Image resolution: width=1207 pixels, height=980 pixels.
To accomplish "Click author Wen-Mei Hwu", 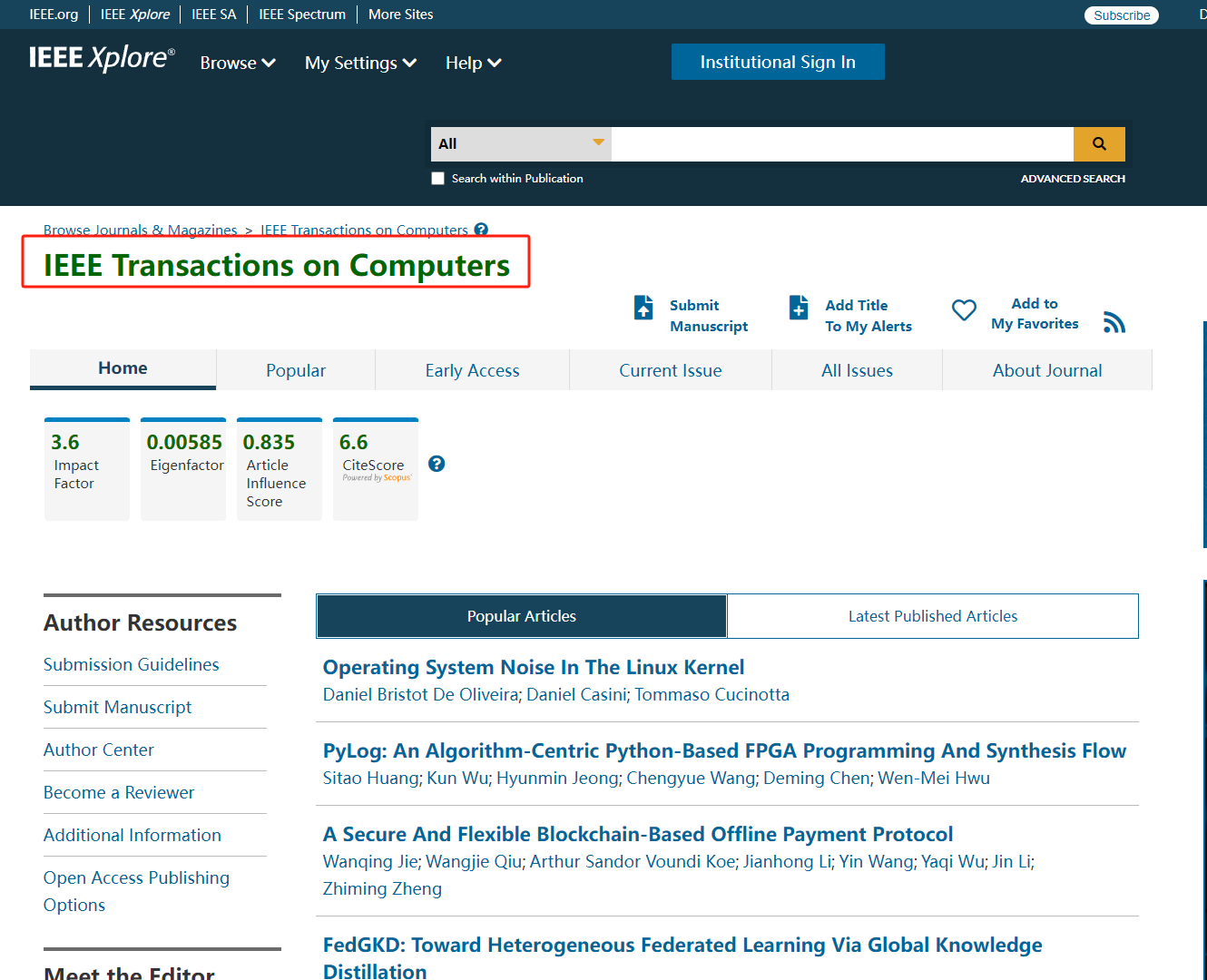I will pyautogui.click(x=934, y=778).
